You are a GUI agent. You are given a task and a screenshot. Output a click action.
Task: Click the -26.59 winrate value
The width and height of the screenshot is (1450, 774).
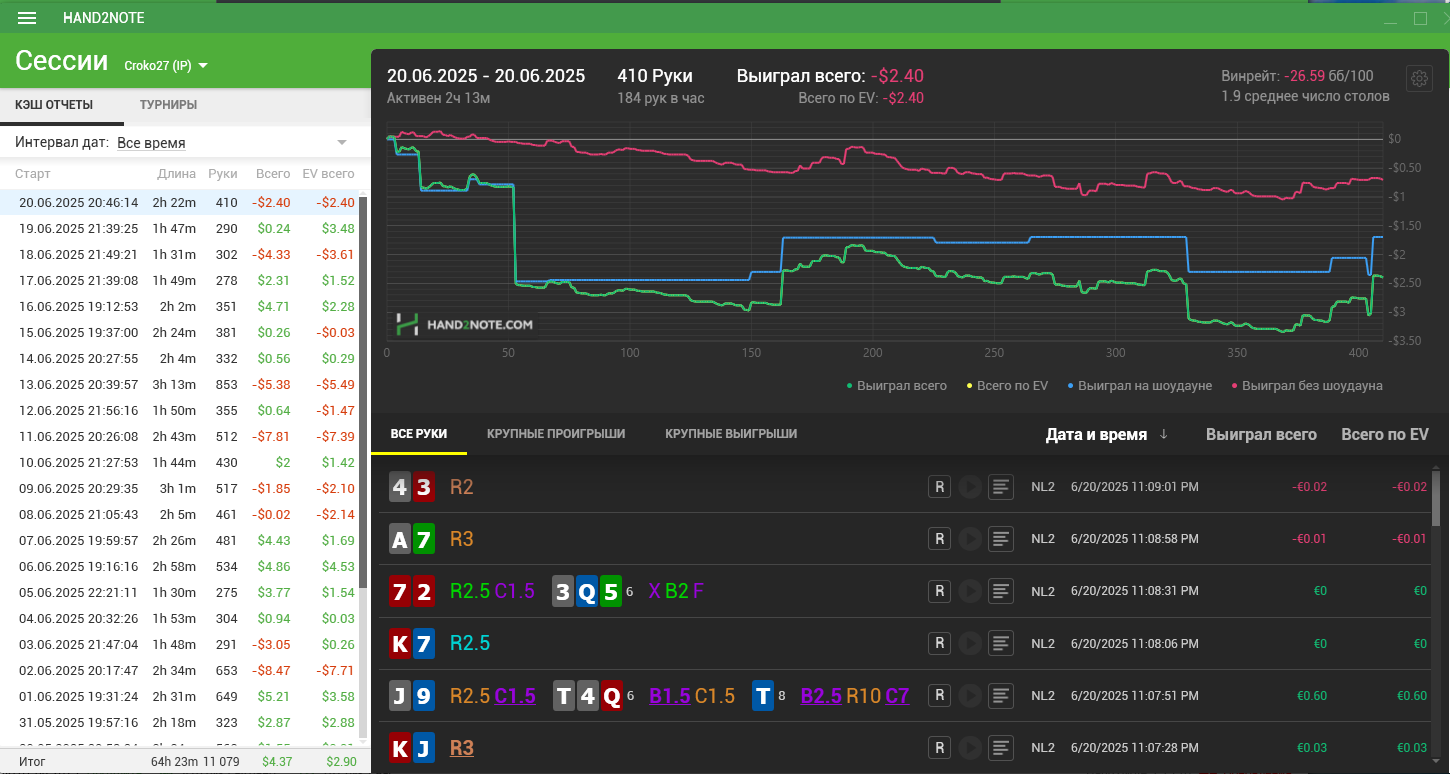coord(1304,76)
